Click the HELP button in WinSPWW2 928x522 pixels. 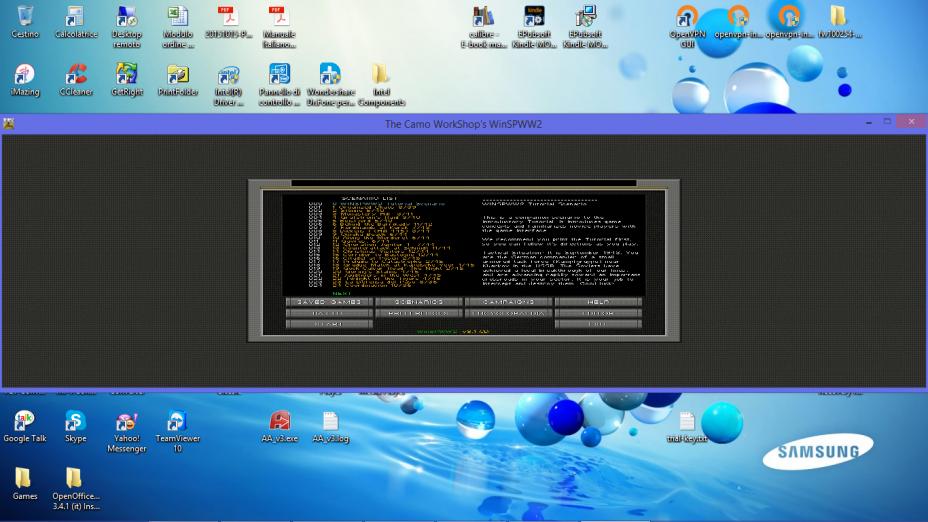point(597,301)
